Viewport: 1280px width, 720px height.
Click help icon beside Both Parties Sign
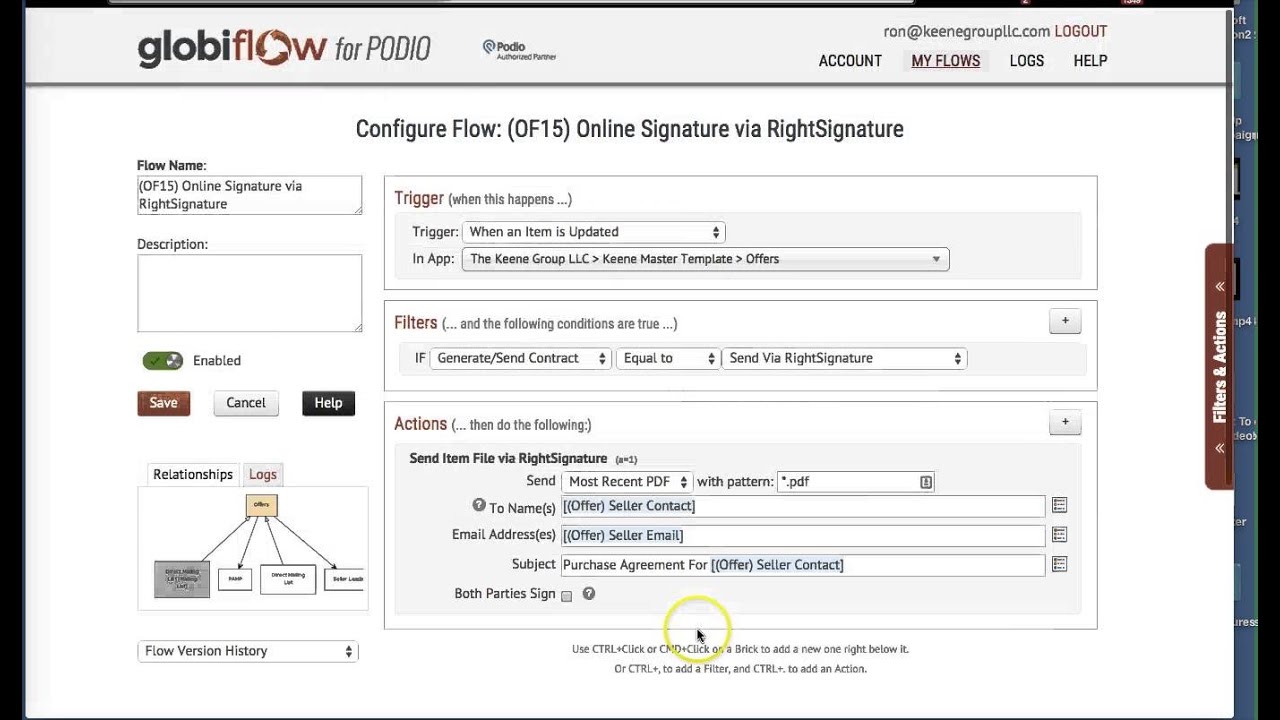tap(589, 594)
